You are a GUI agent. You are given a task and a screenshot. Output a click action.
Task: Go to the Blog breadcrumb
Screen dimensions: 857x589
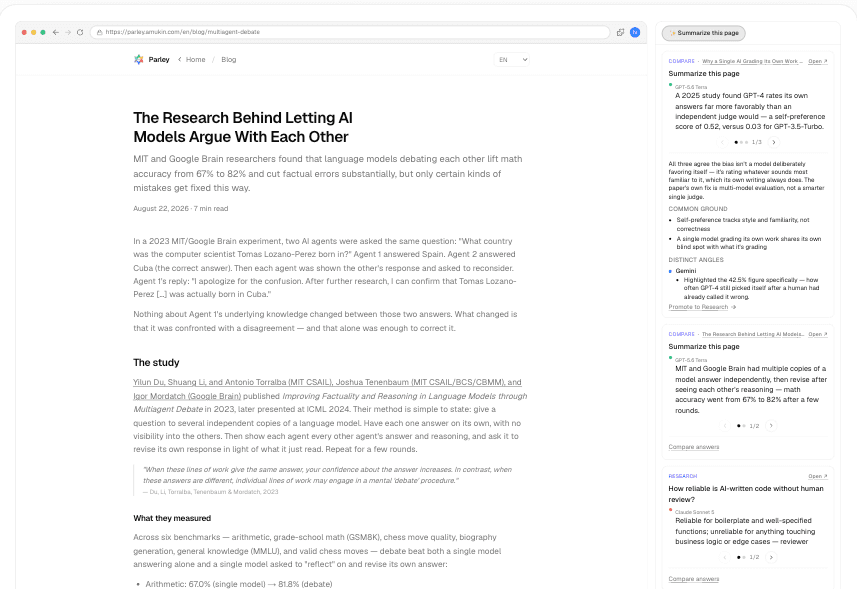pyautogui.click(x=228, y=60)
